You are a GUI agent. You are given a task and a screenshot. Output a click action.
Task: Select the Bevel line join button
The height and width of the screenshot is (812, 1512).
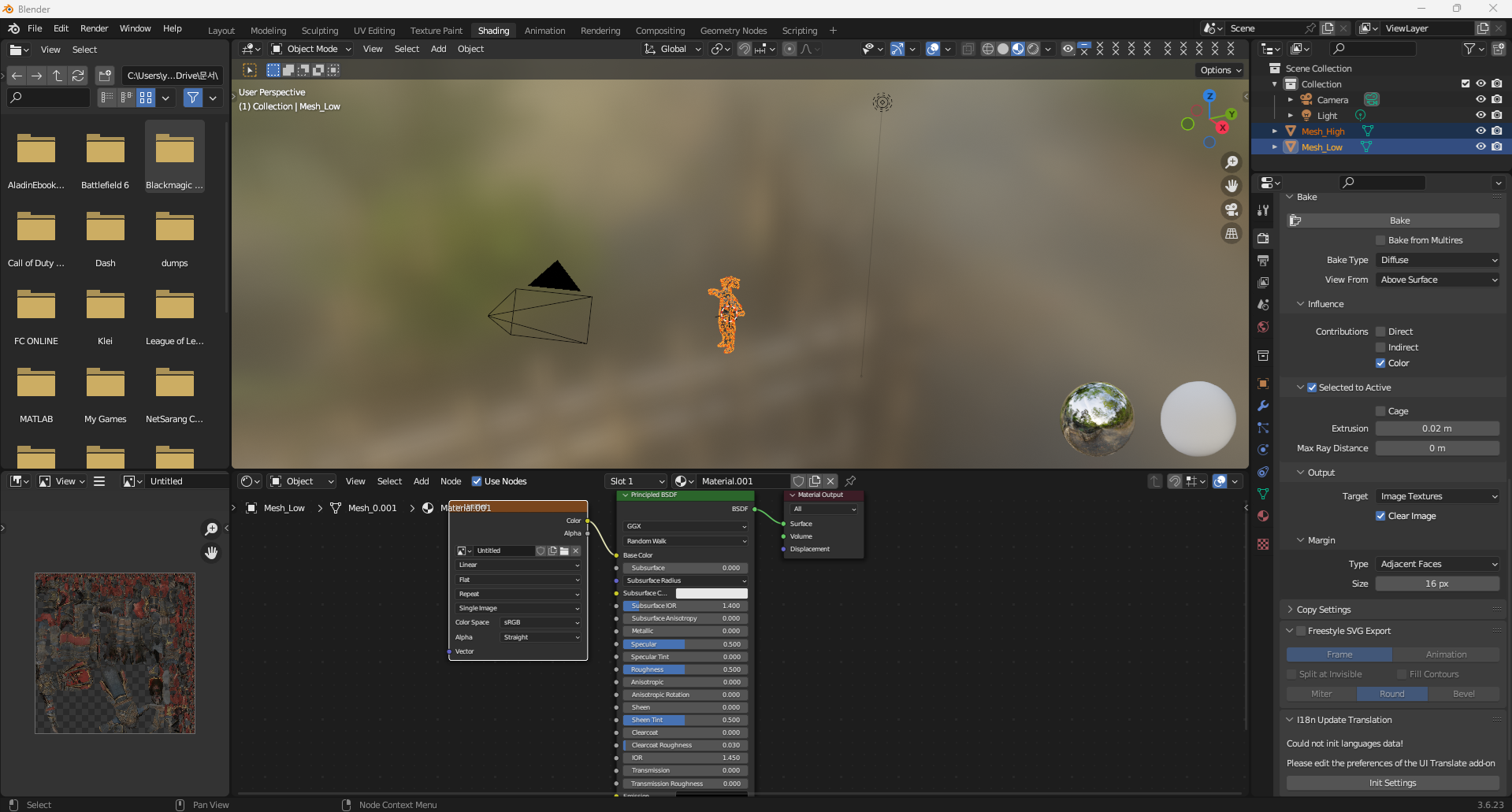point(1464,694)
